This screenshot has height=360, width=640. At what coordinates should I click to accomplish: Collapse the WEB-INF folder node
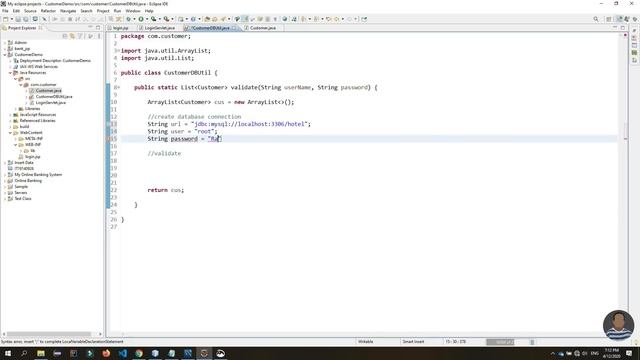pos(16,144)
